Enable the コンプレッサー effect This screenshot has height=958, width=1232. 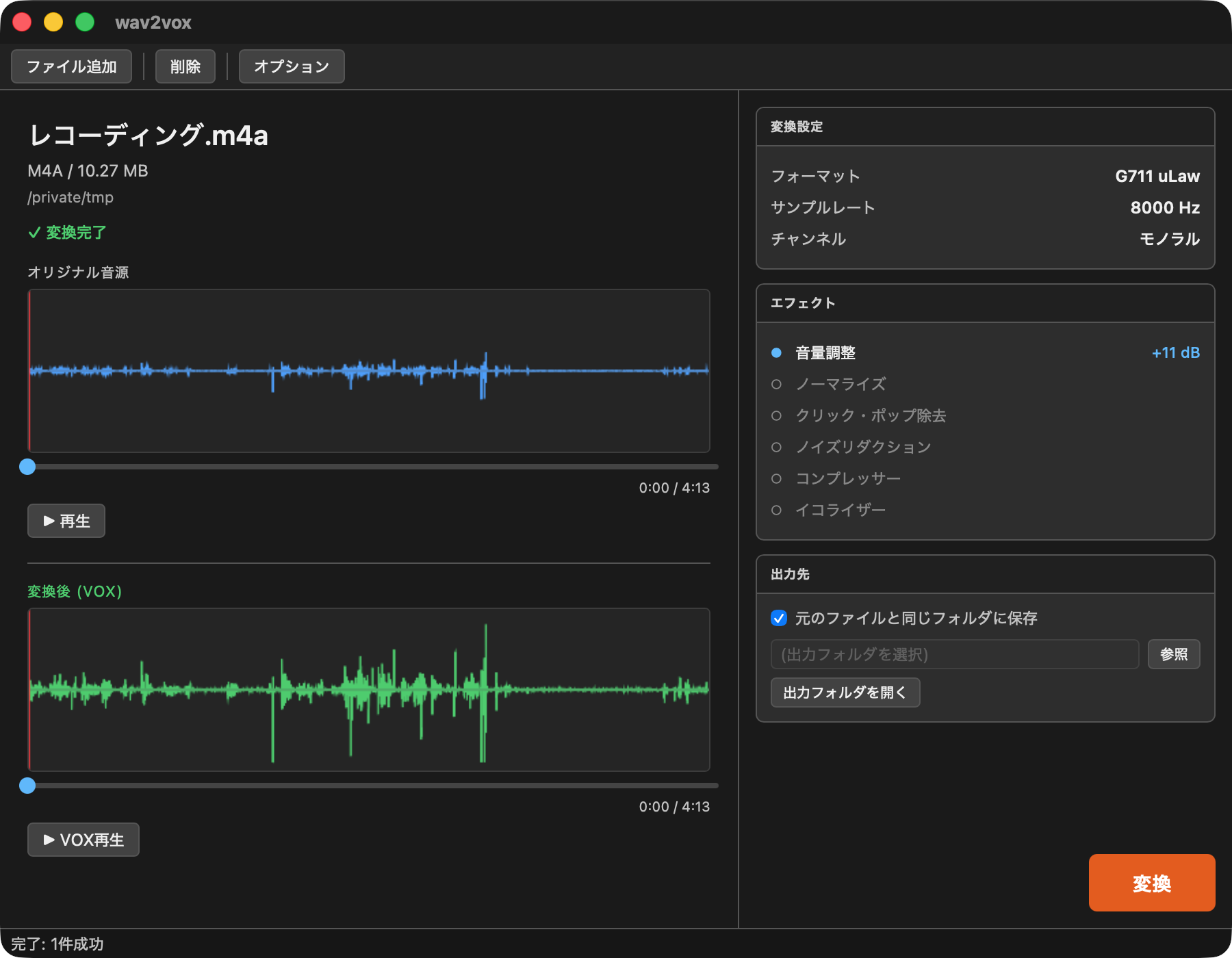(776, 478)
